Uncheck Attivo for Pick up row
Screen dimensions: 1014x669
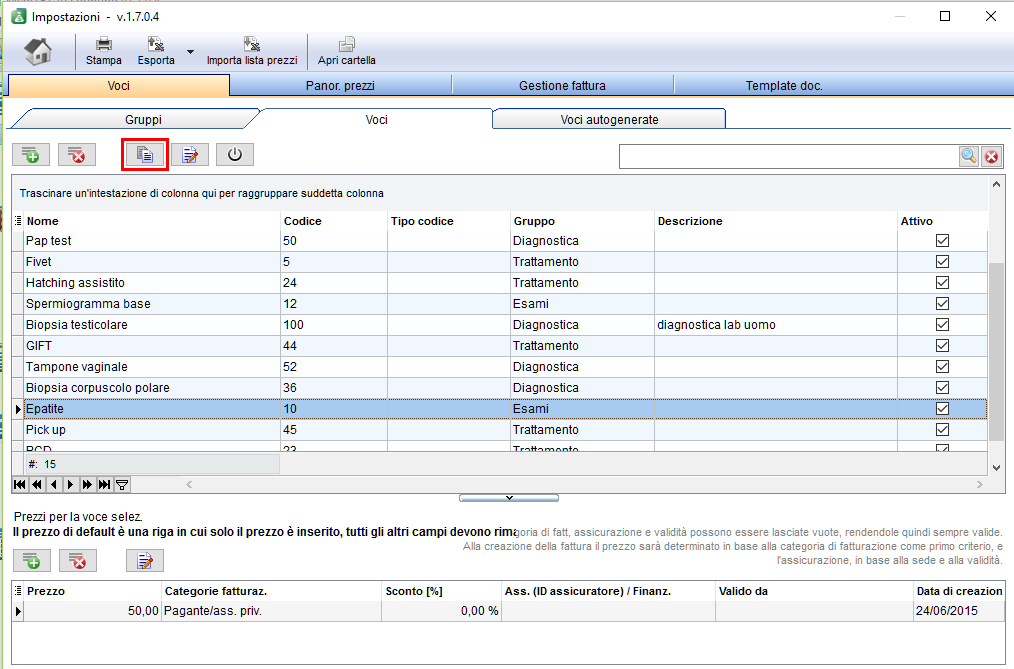click(x=942, y=429)
